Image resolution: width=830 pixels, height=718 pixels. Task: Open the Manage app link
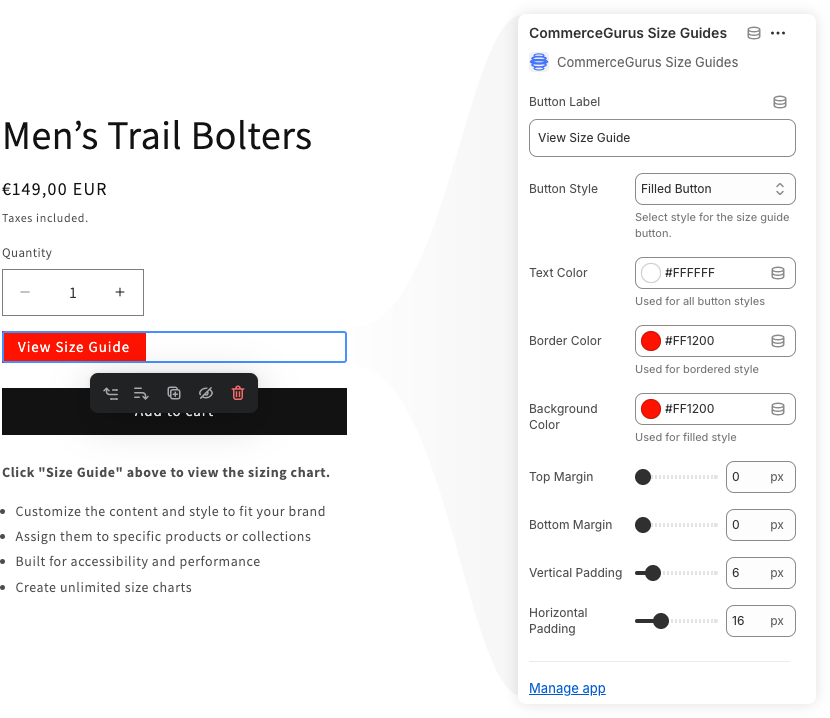click(566, 688)
